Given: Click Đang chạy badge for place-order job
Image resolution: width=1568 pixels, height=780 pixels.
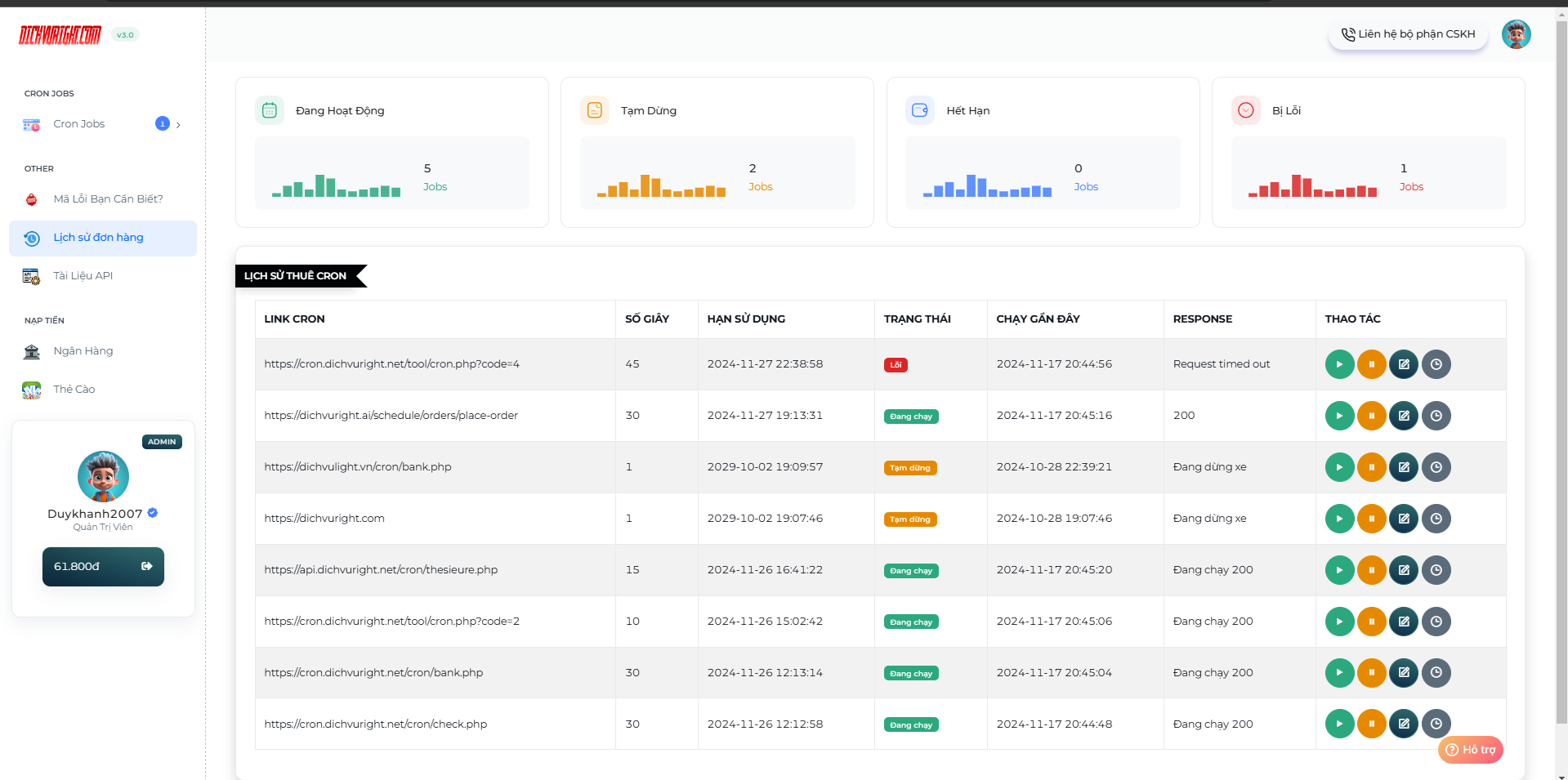Looking at the screenshot, I should pos(911,417).
